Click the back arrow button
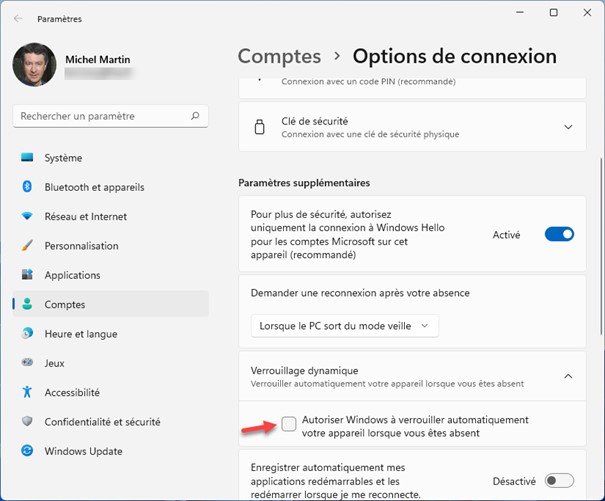 pyautogui.click(x=18, y=18)
